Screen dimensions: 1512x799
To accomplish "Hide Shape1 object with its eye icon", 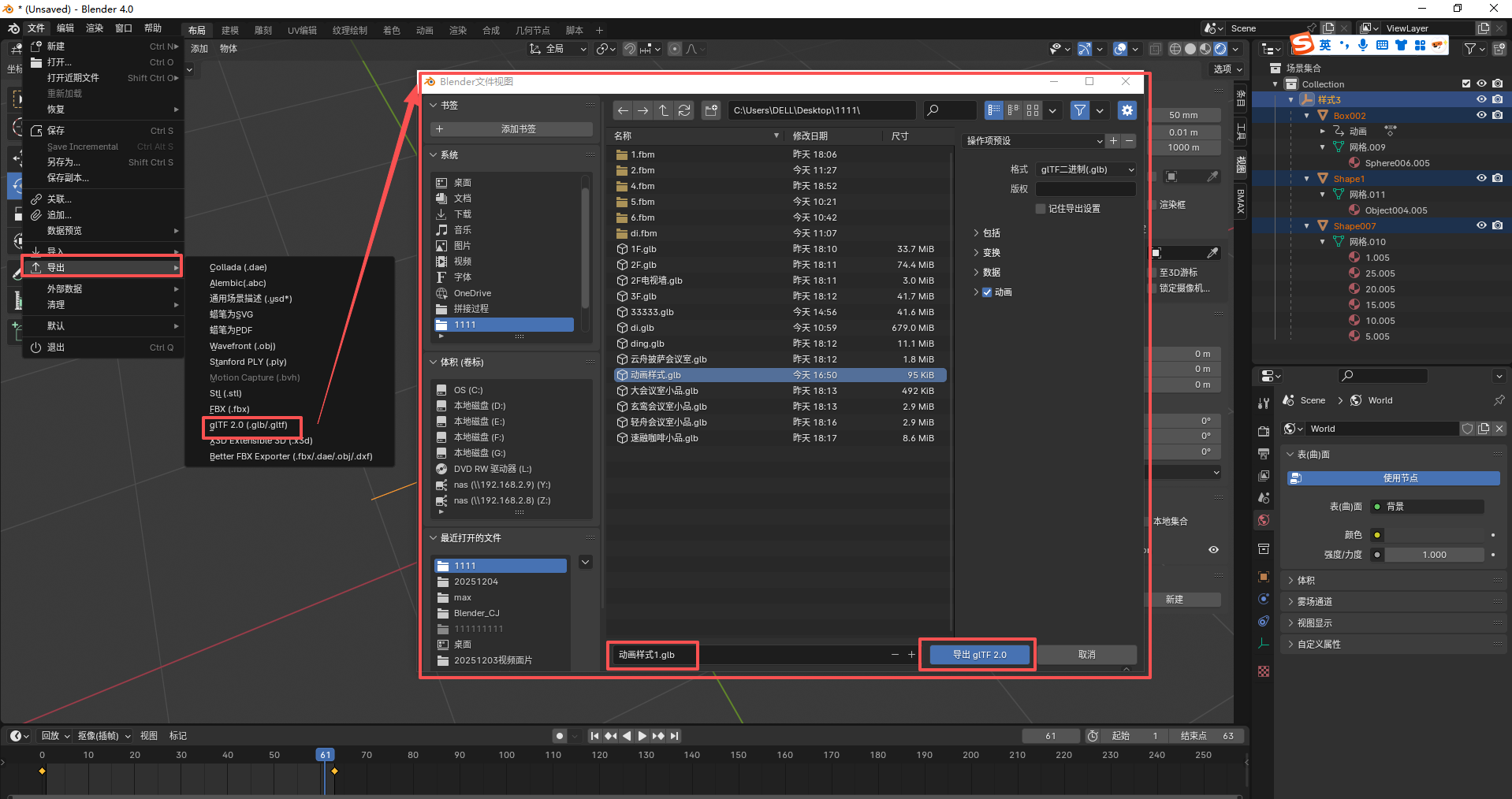I will coord(1481,179).
